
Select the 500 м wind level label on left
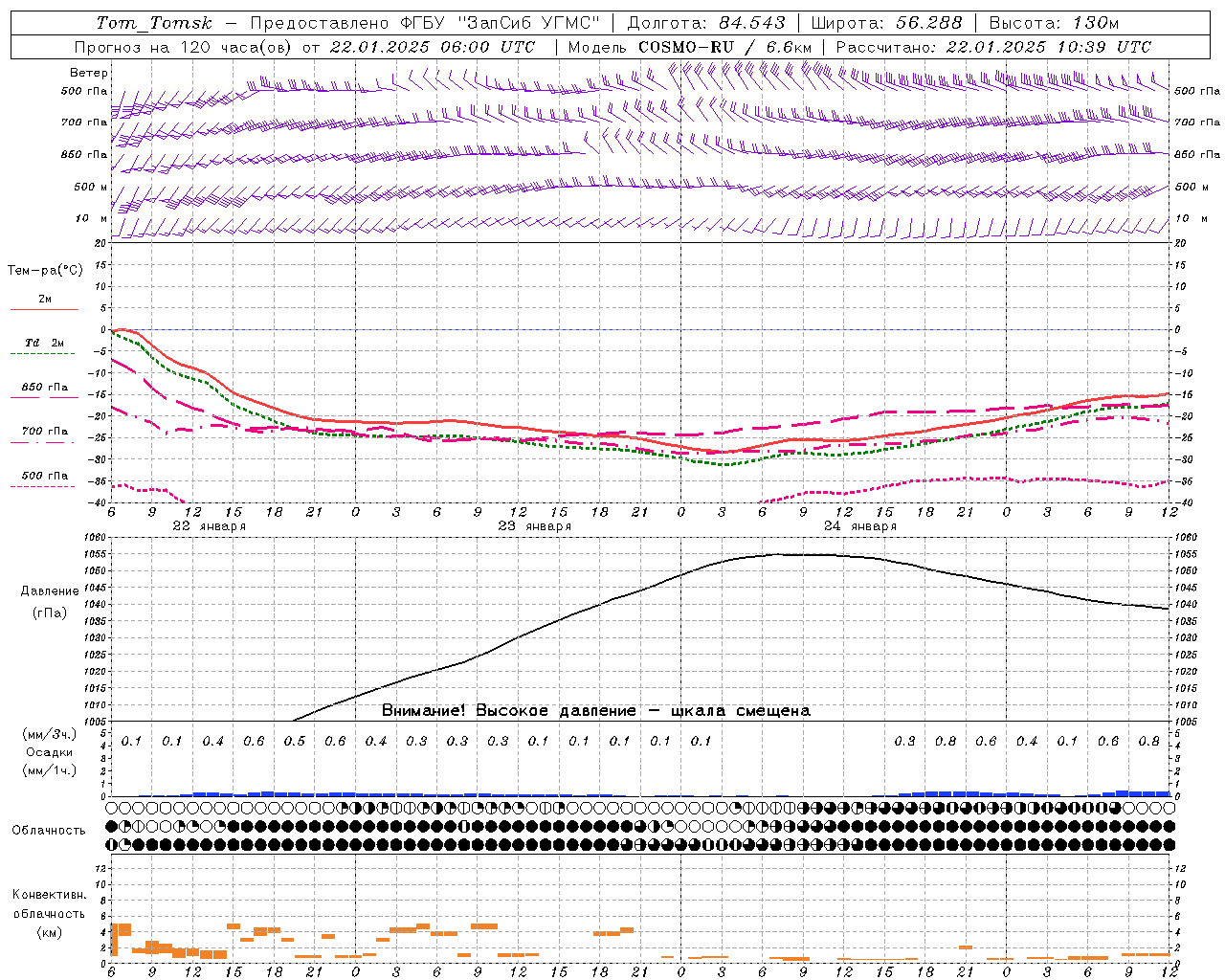click(x=91, y=187)
